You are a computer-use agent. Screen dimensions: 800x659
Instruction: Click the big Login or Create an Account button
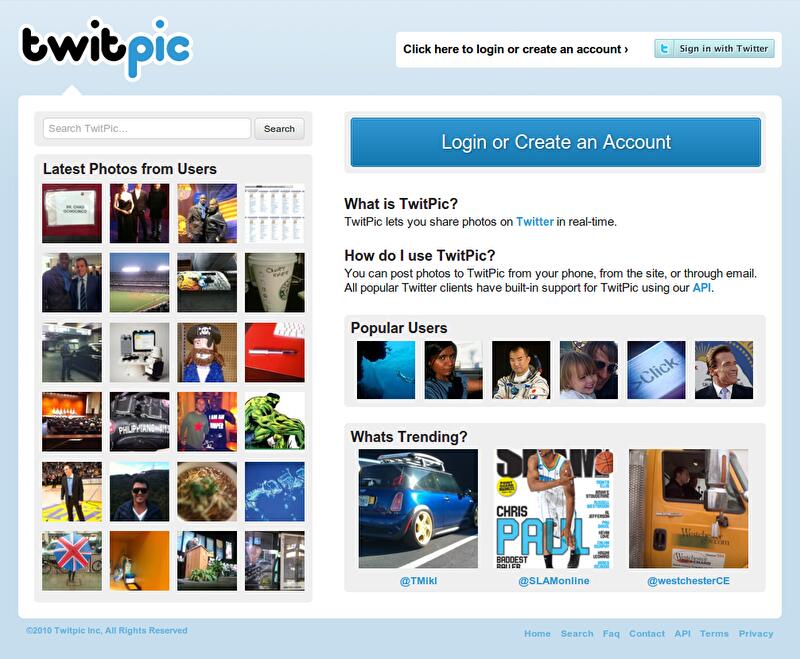click(556, 142)
